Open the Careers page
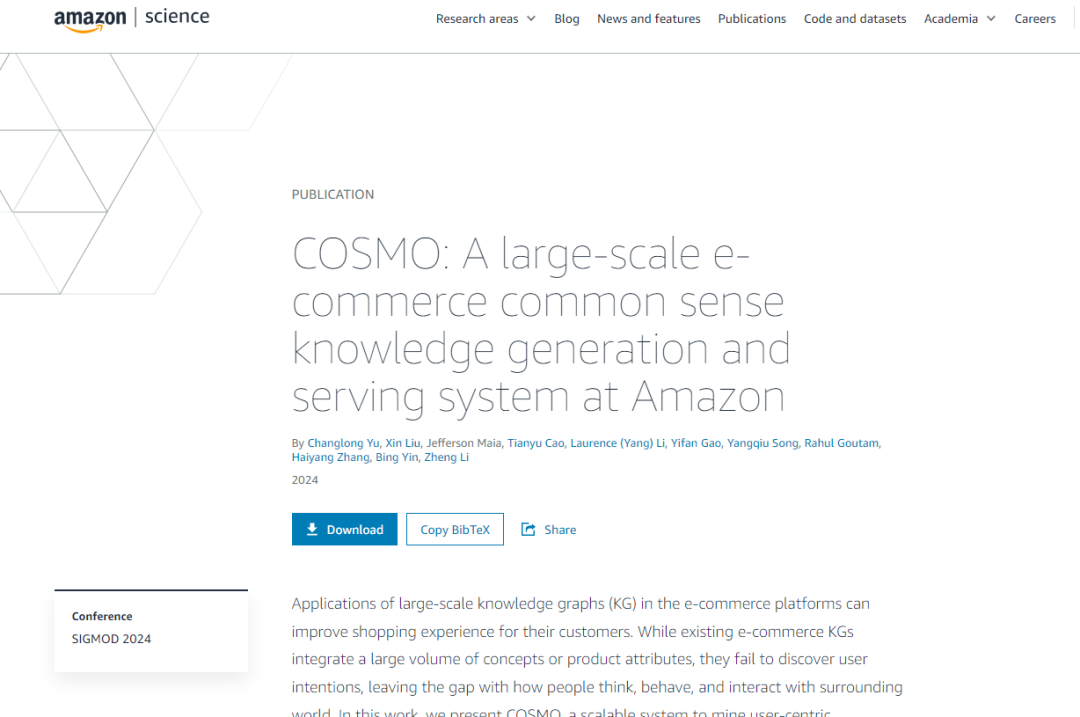1080x717 pixels. [x=1034, y=19]
